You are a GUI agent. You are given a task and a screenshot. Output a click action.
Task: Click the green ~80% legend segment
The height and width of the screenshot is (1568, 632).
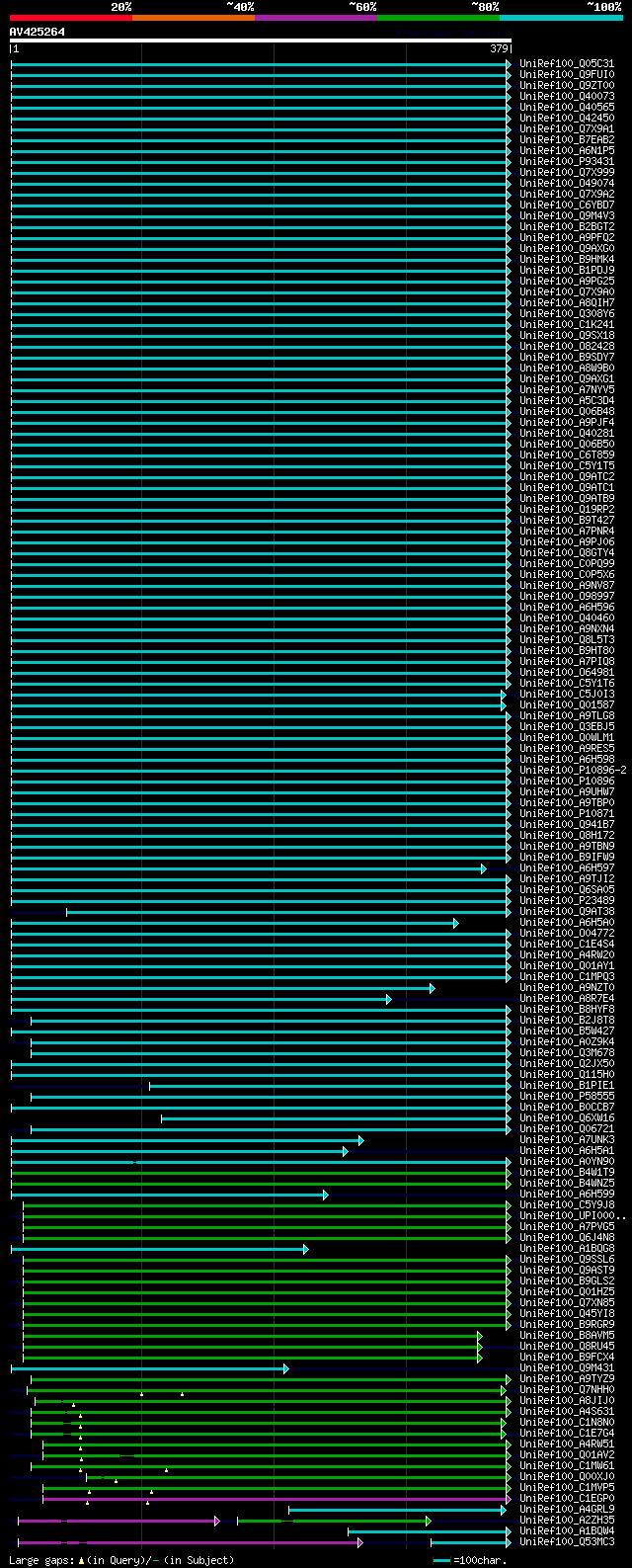tap(438, 17)
